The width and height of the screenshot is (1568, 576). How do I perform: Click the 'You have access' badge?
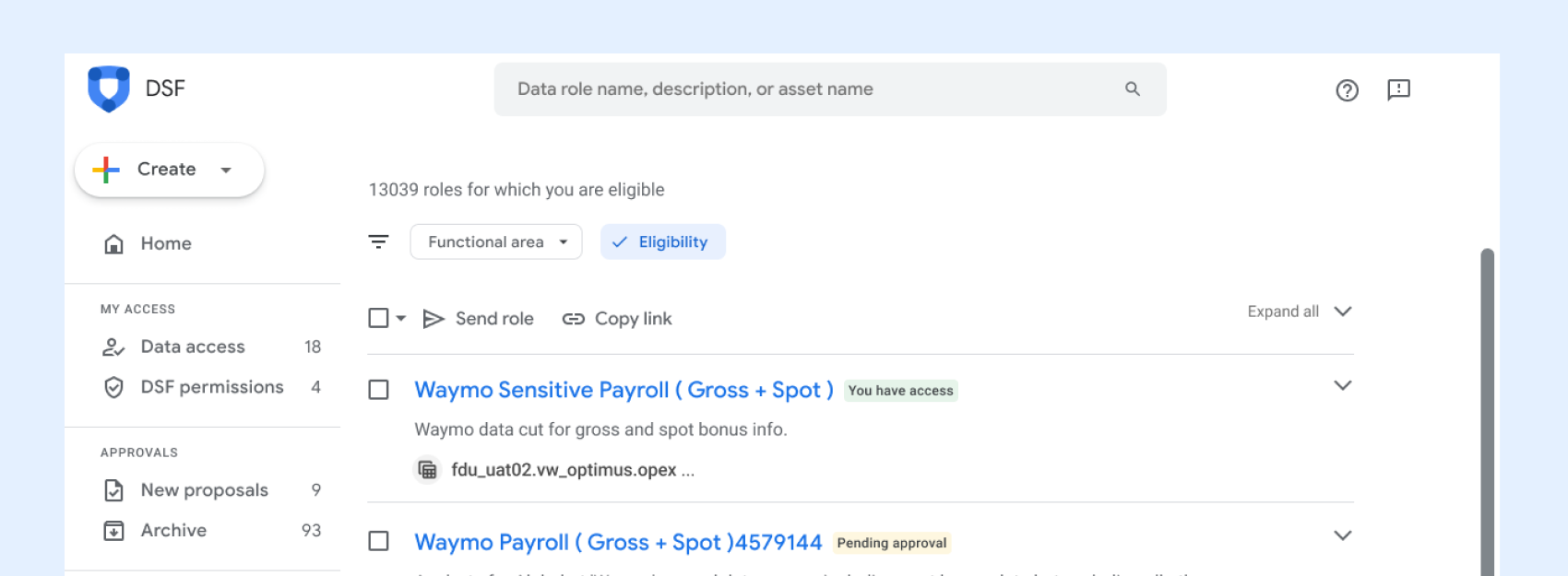(901, 391)
